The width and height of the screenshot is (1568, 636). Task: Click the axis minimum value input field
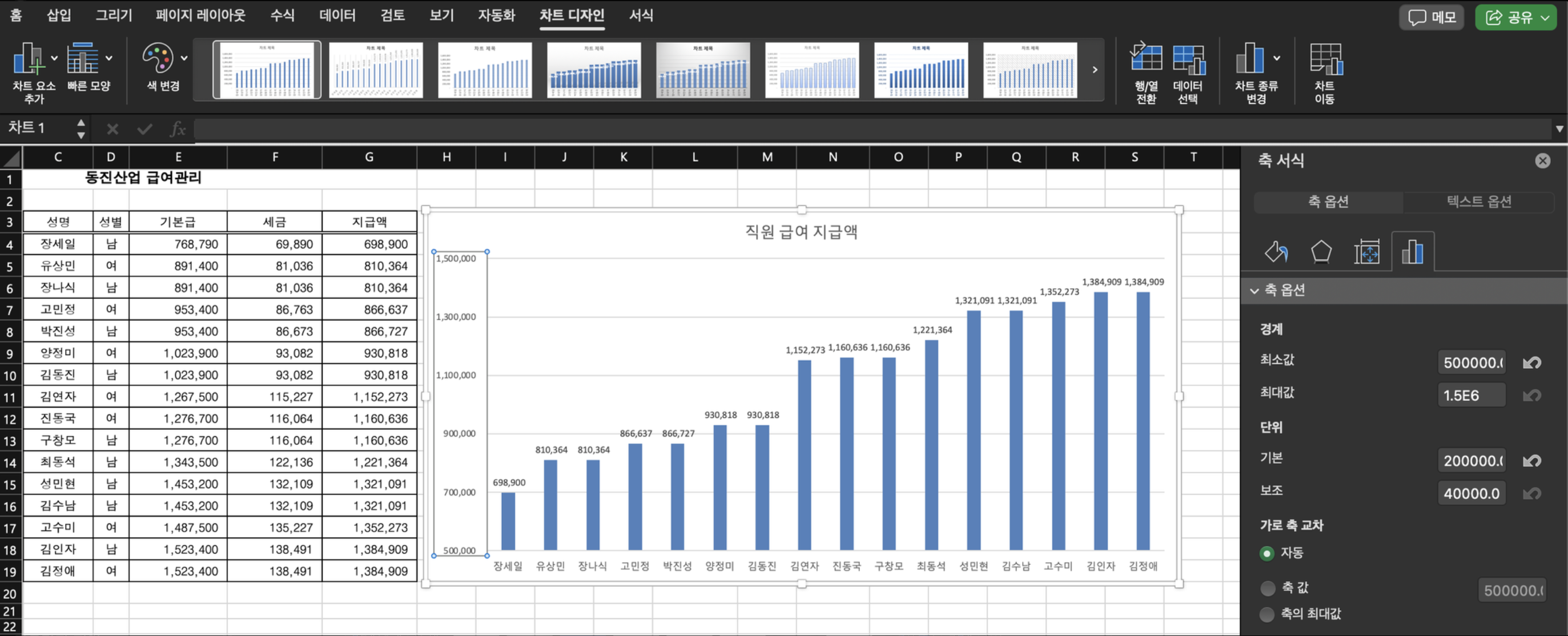pos(1471,363)
